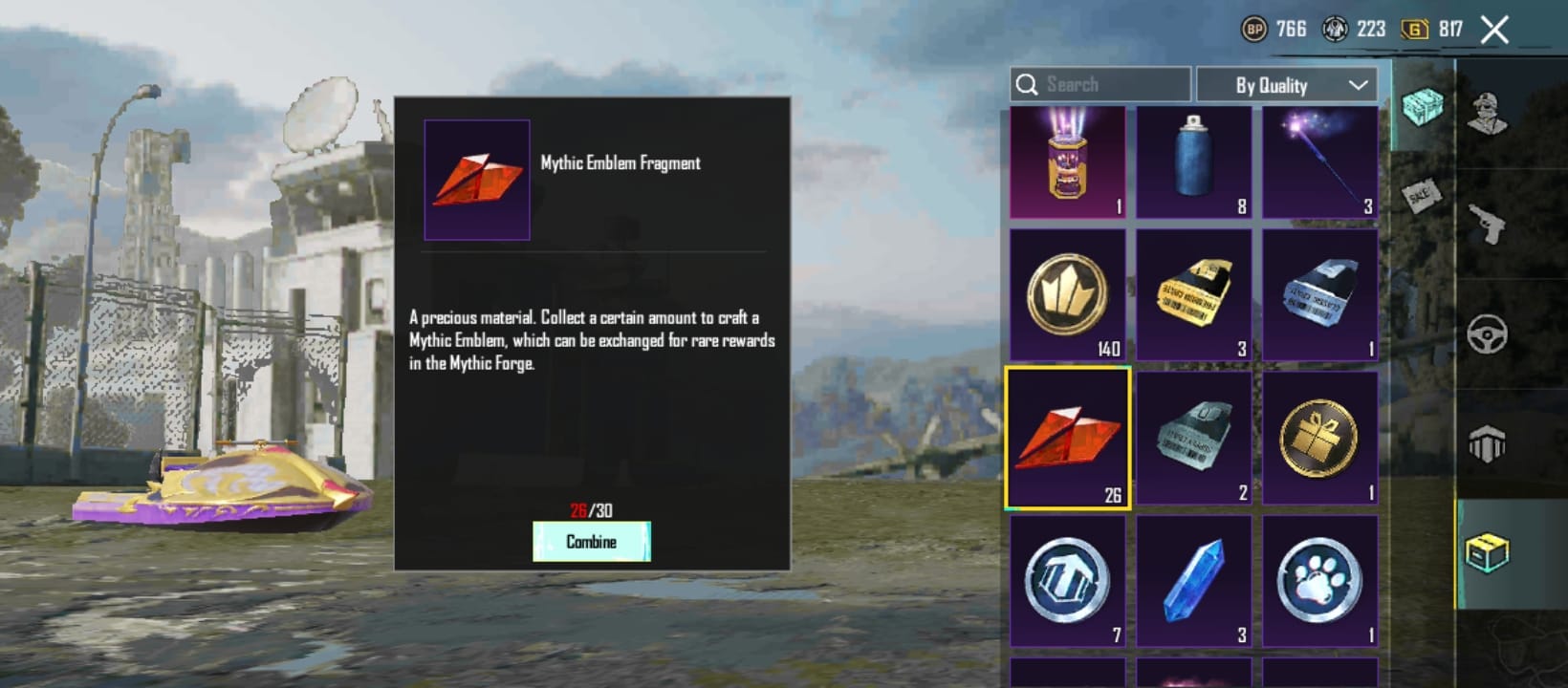Screen dimensions: 1568x688
Task: Select the magic wand item
Action: [1320, 162]
